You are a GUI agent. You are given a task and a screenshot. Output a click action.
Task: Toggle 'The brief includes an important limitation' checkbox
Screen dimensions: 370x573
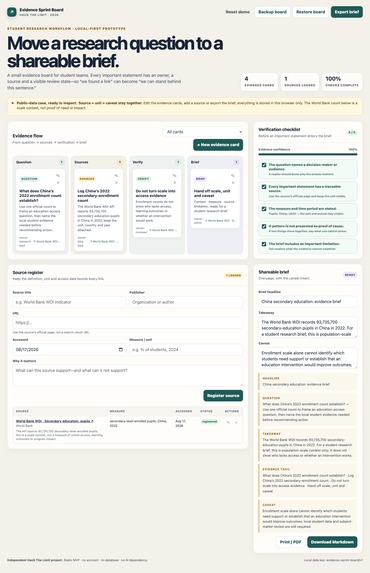(x=264, y=244)
